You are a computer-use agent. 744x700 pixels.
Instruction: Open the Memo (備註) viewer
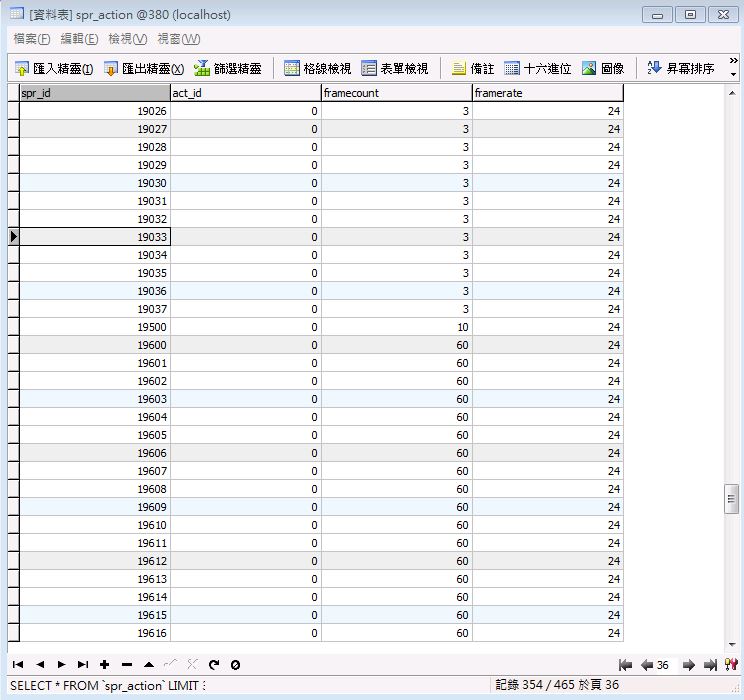point(473,69)
